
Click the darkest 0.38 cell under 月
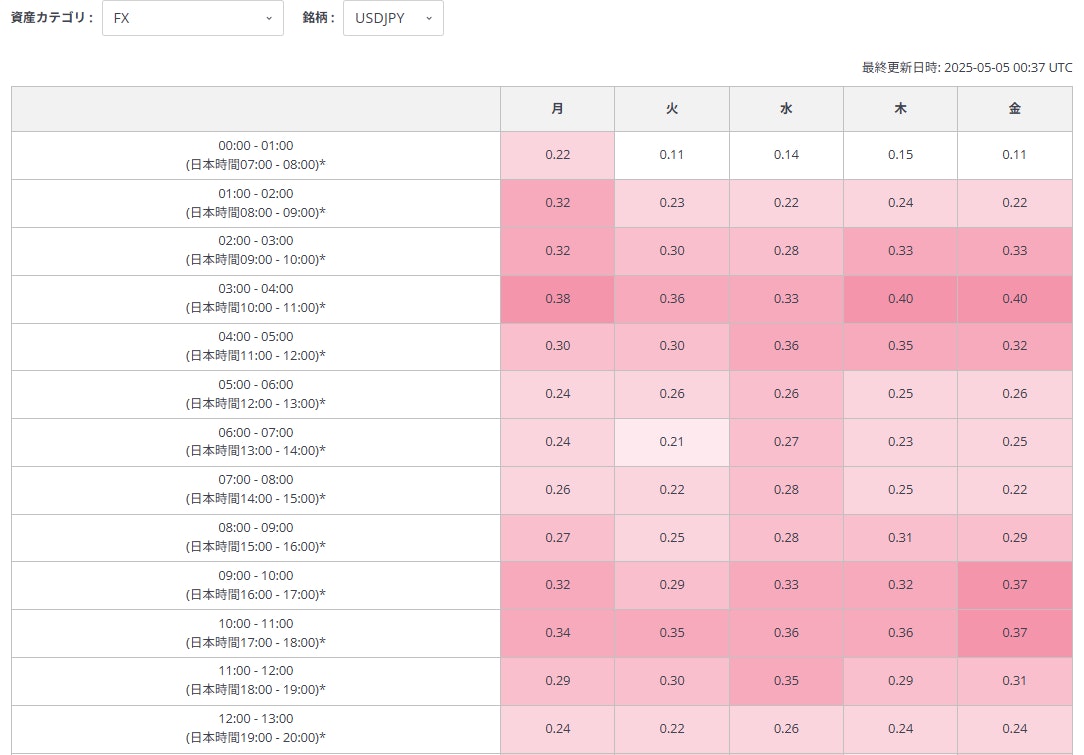click(556, 298)
